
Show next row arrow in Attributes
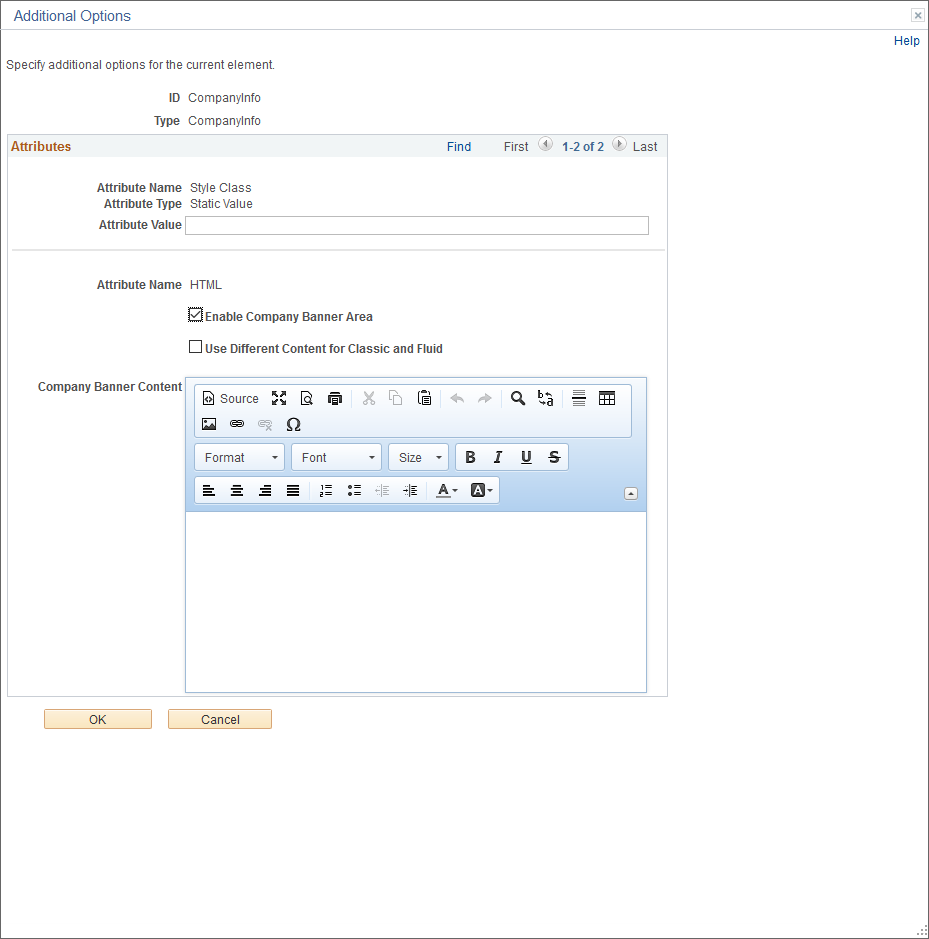(x=619, y=144)
